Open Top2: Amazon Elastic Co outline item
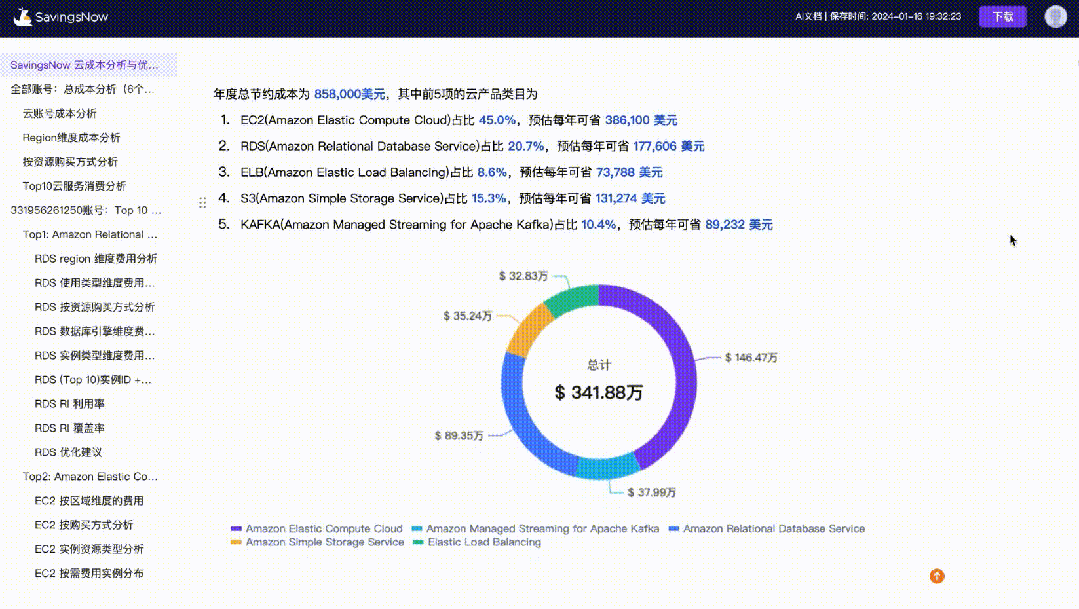 [x=90, y=476]
